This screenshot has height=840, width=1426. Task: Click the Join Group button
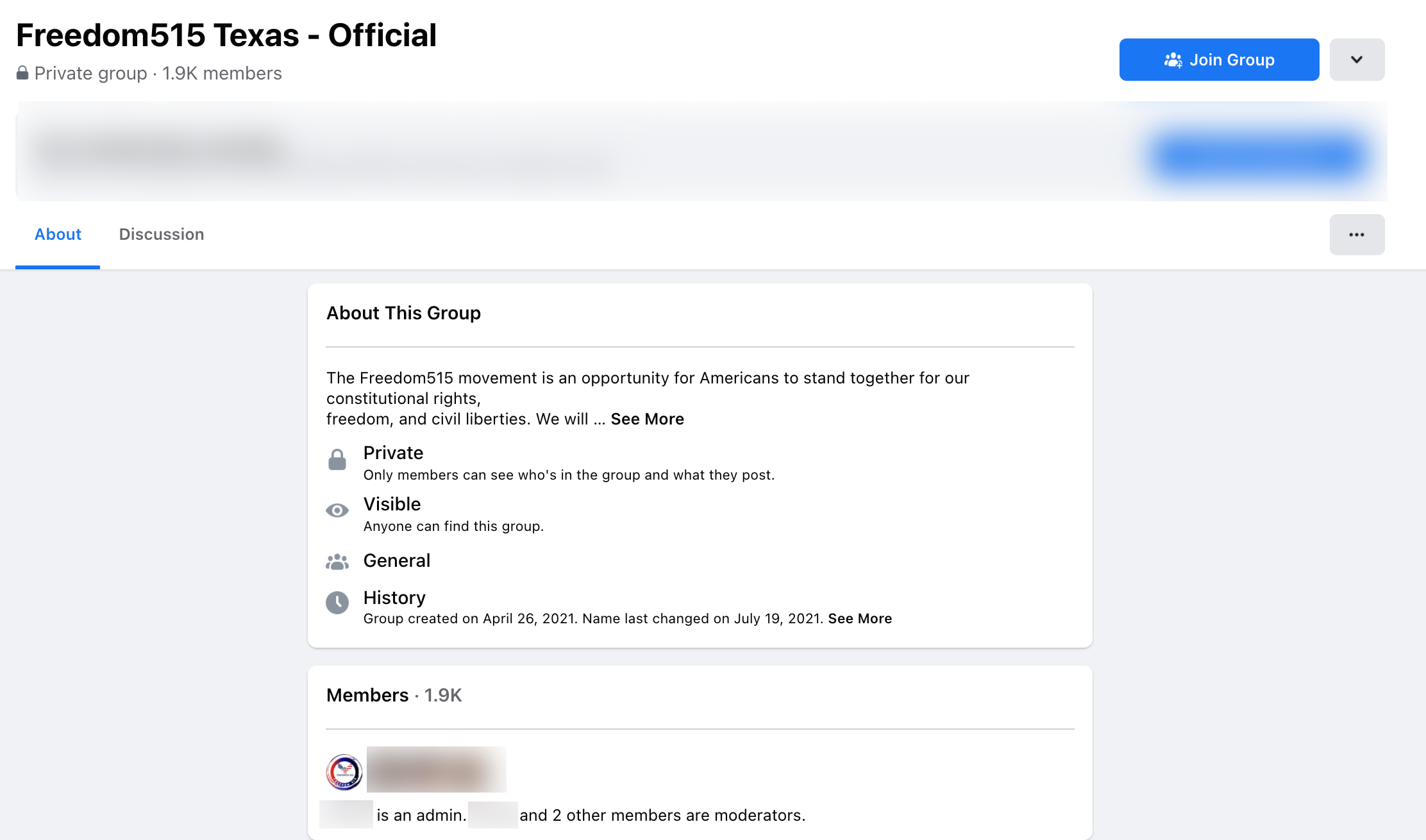click(x=1219, y=60)
